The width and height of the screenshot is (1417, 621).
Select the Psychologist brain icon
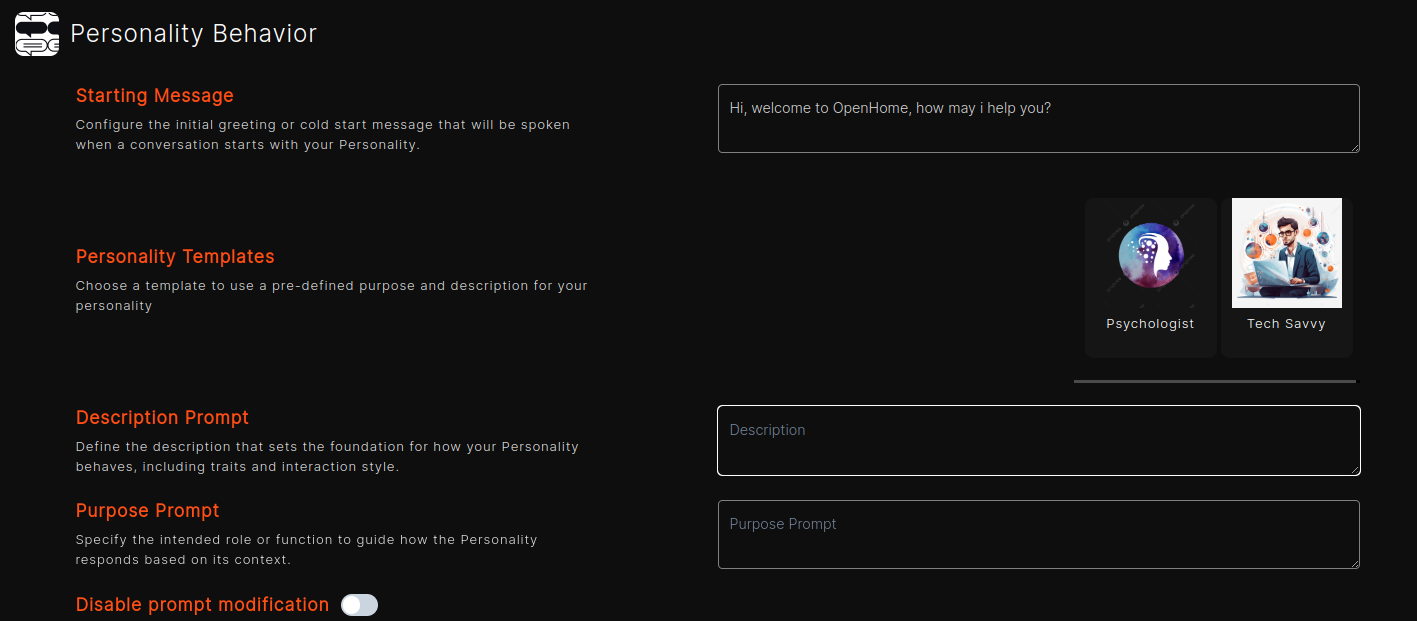(1150, 254)
